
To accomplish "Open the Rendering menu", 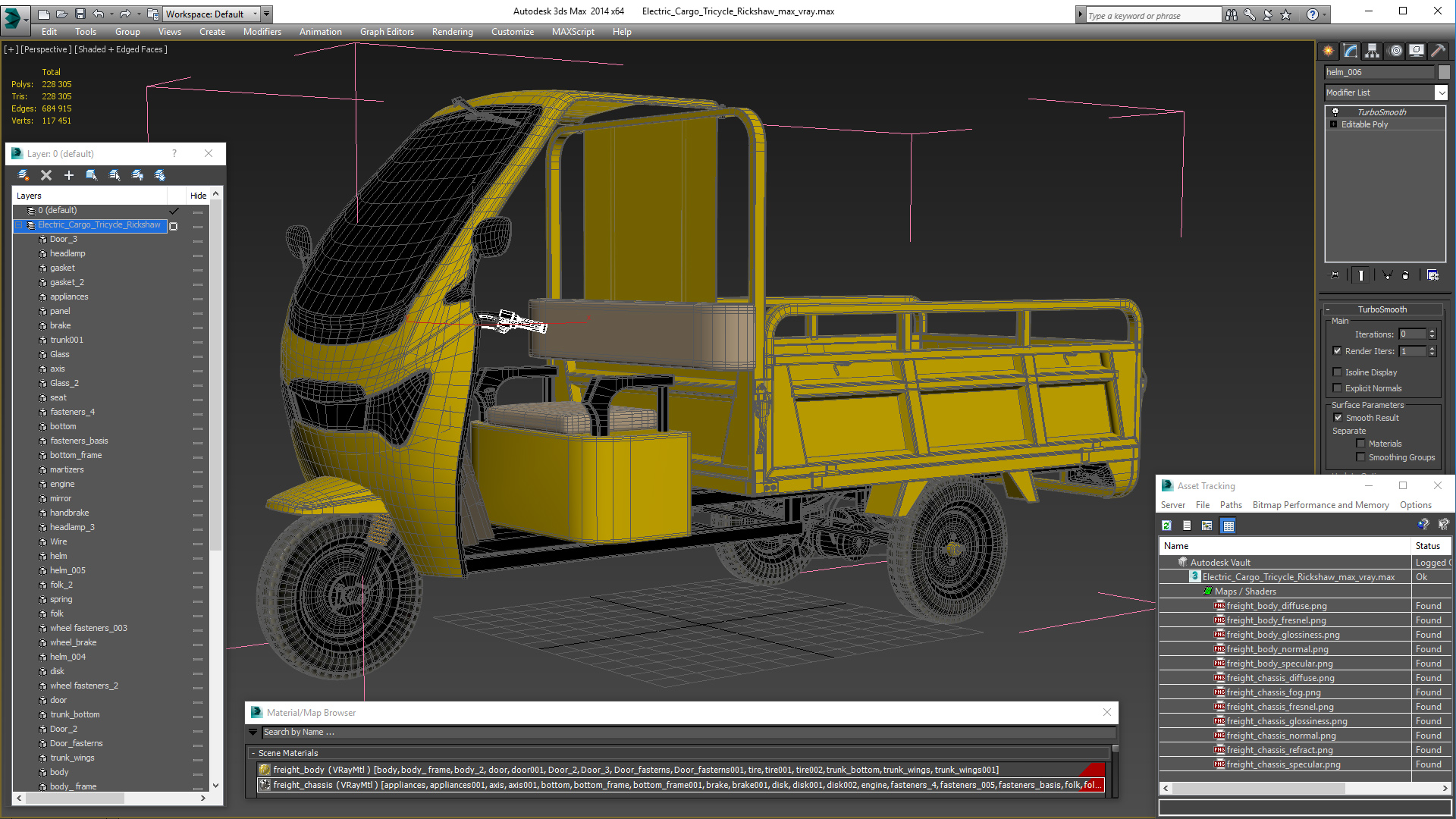I will (x=452, y=32).
